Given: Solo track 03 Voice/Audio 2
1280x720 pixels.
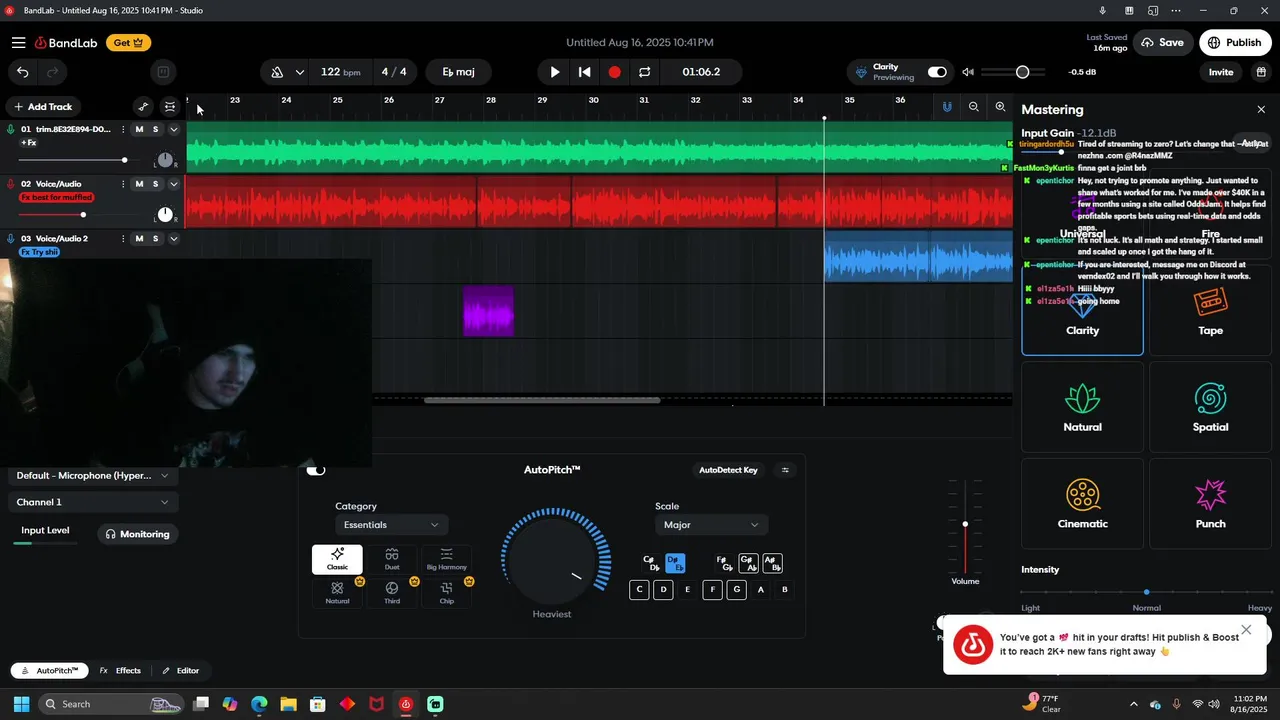Looking at the screenshot, I should click(x=155, y=239).
